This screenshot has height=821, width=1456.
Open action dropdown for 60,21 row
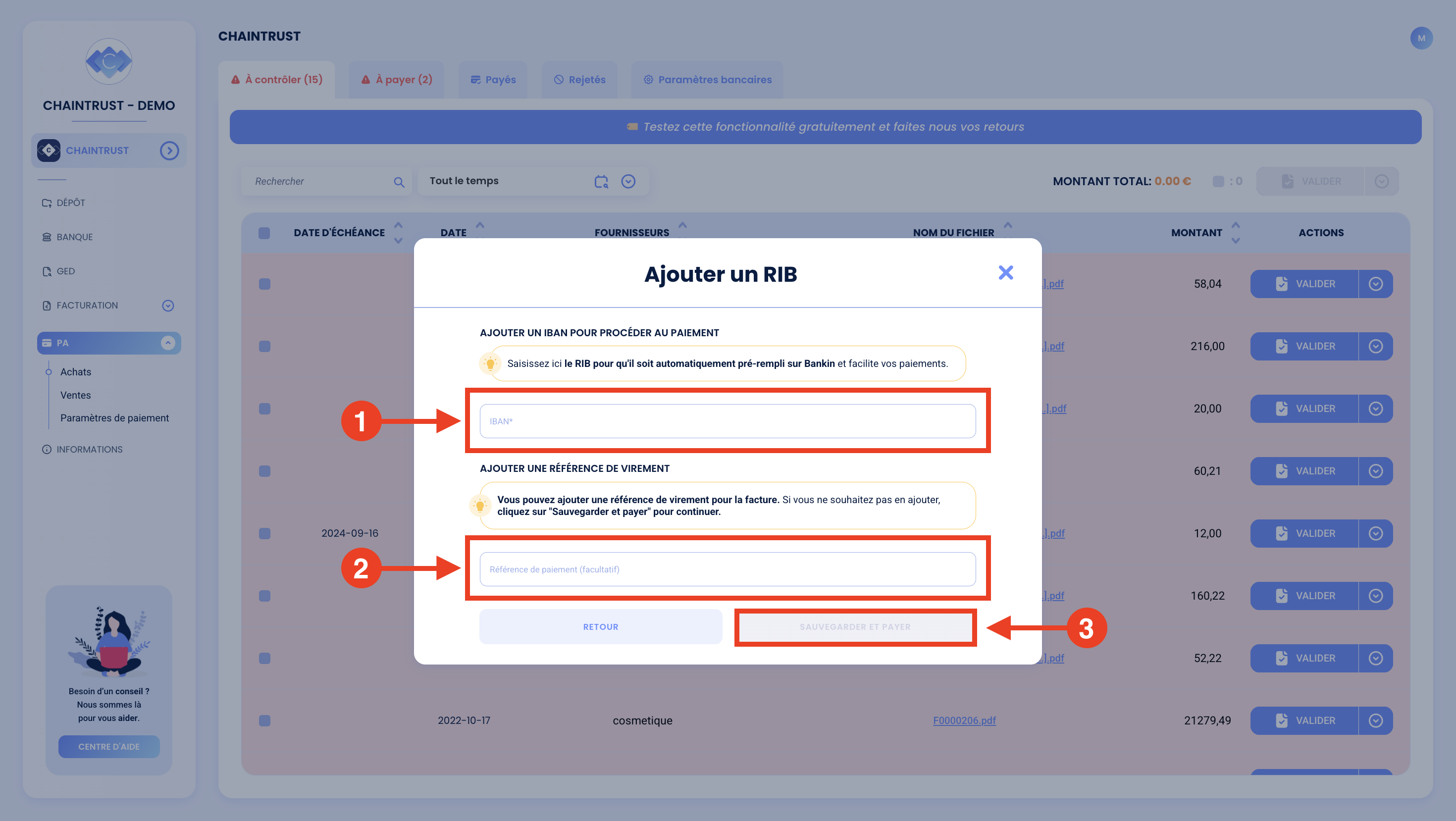click(x=1376, y=471)
